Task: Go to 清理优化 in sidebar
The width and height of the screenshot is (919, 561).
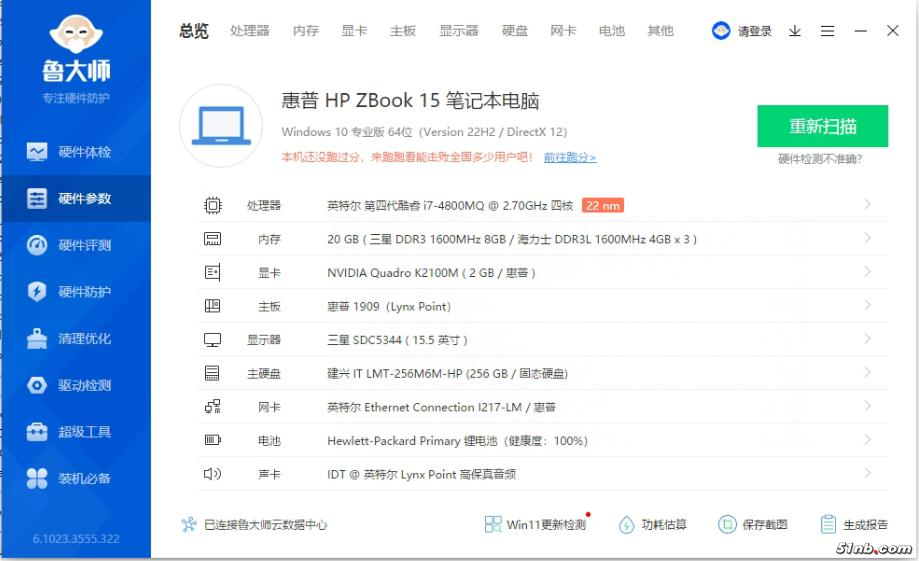Action: click(75, 339)
